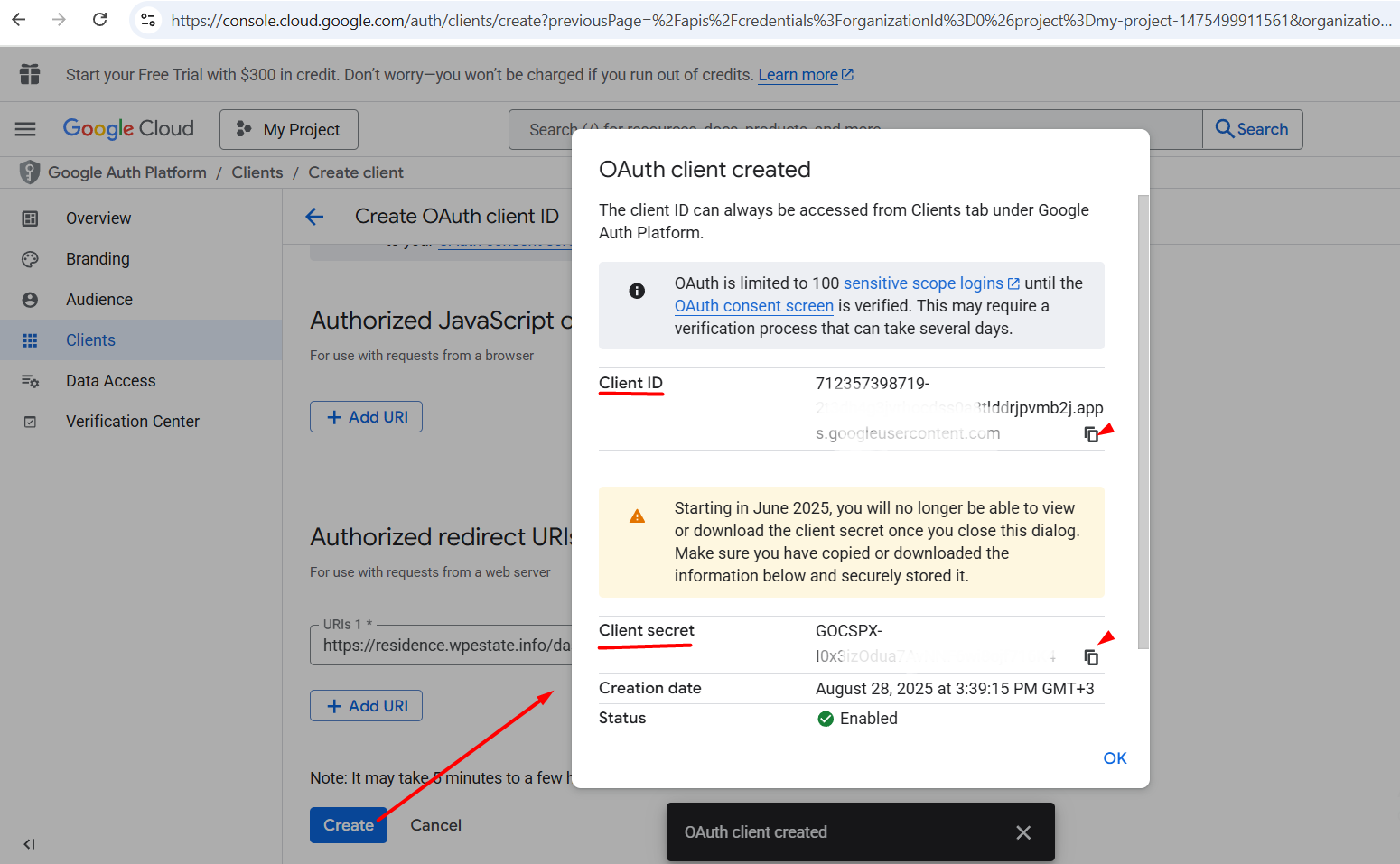
Task: Open Overview in the sidebar
Action: pos(98,218)
